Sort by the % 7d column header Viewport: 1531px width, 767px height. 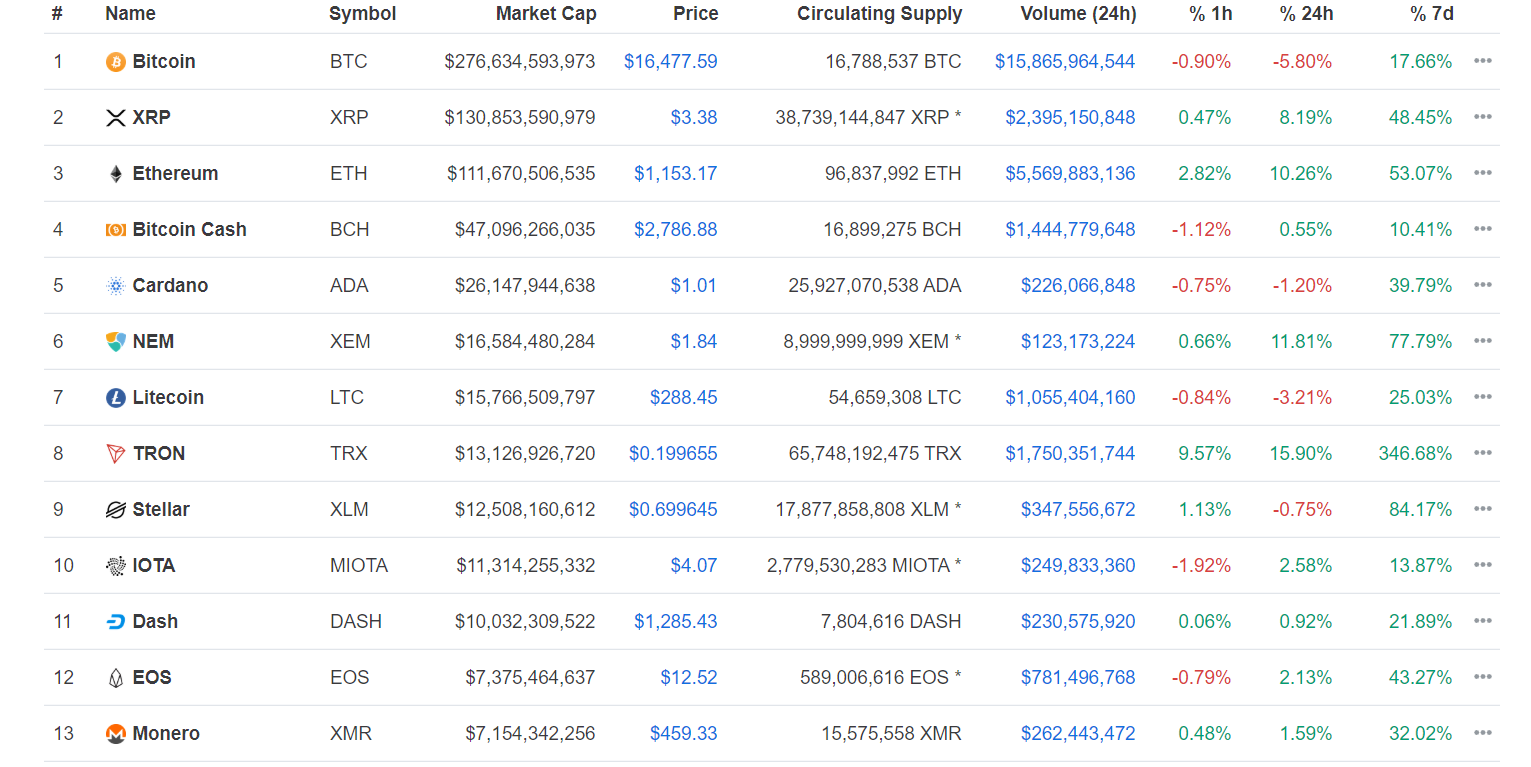(x=1431, y=14)
